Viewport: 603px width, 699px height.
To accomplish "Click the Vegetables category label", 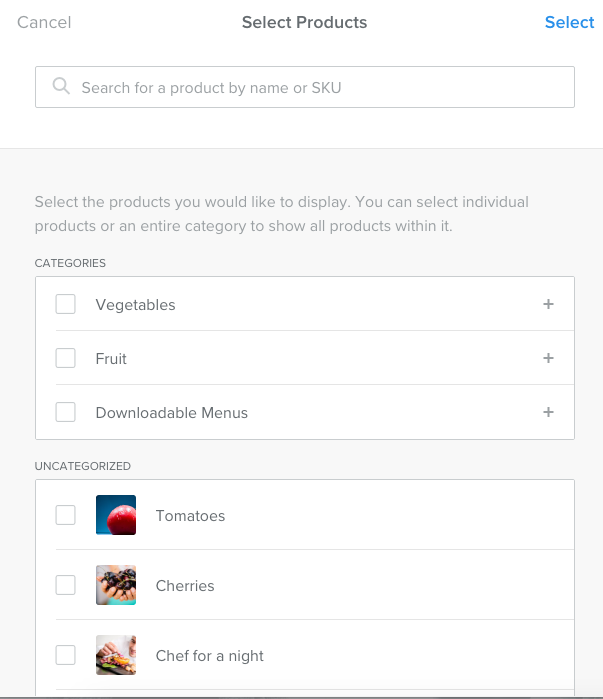I will 136,305.
